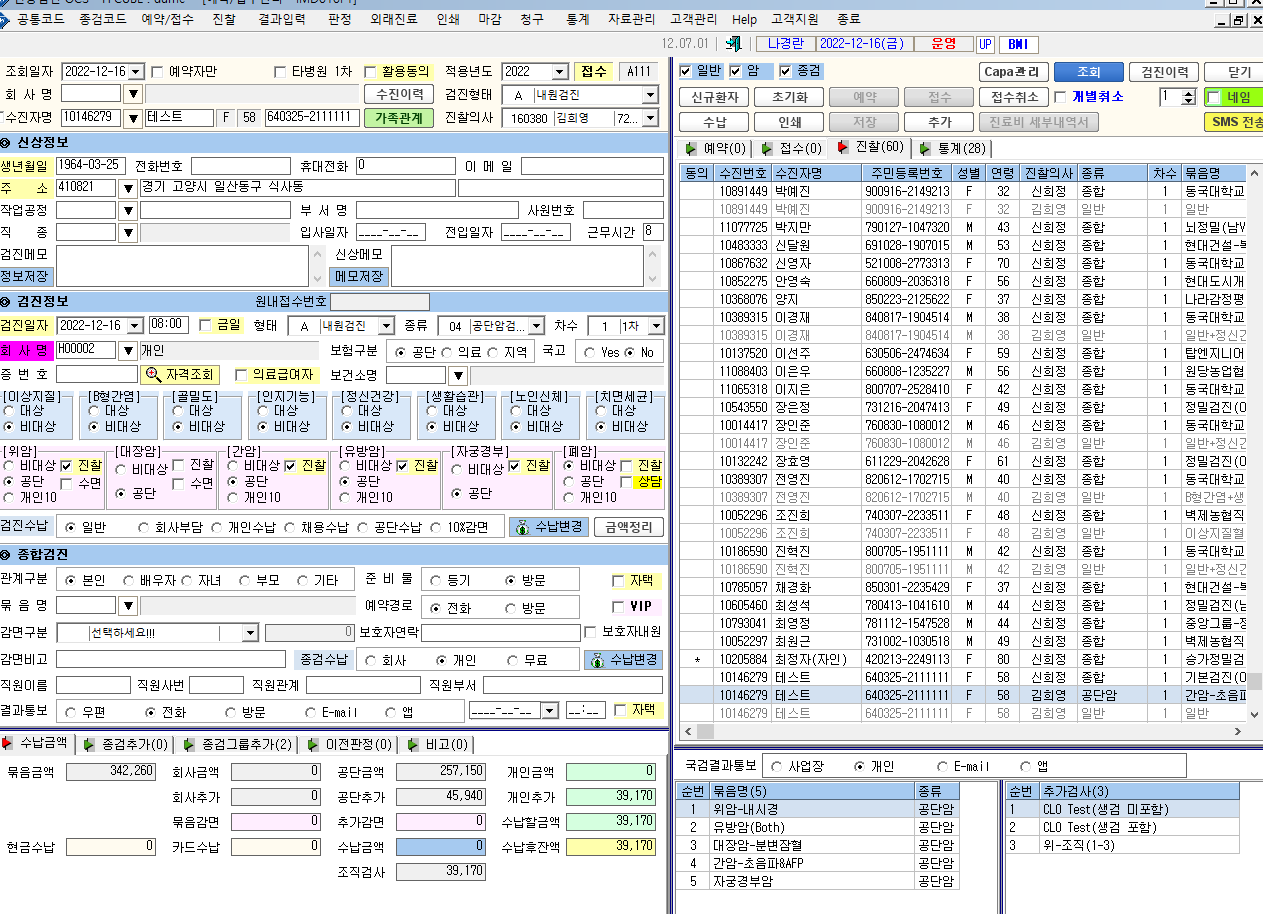Open the 예약(0) tab with green flag
This screenshot has width=1263, height=914.
(715, 149)
